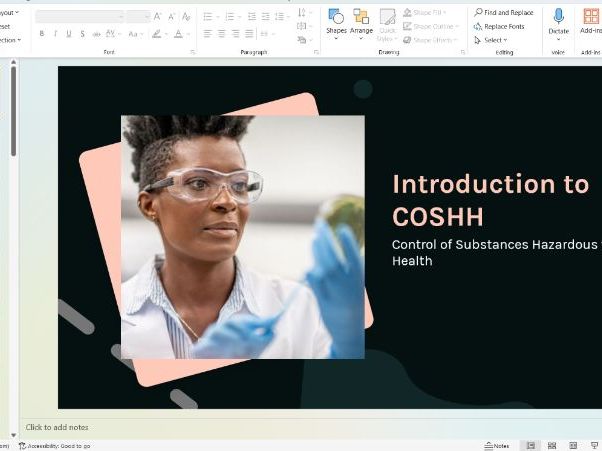
Task: Open the Select dropdown
Action: [491, 40]
